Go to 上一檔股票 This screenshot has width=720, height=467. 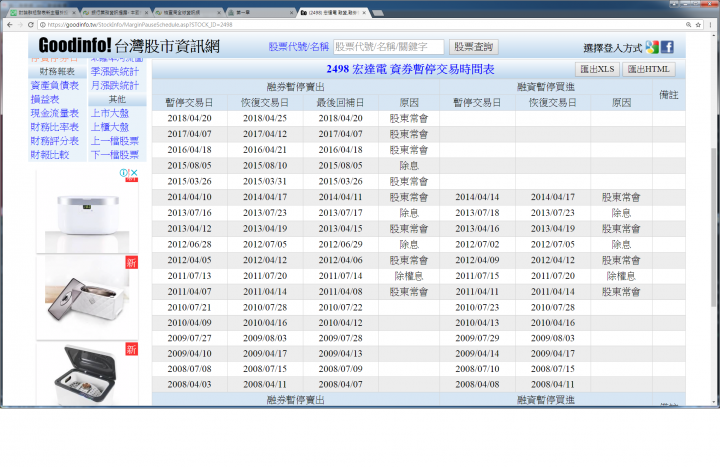pyautogui.click(x=114, y=141)
